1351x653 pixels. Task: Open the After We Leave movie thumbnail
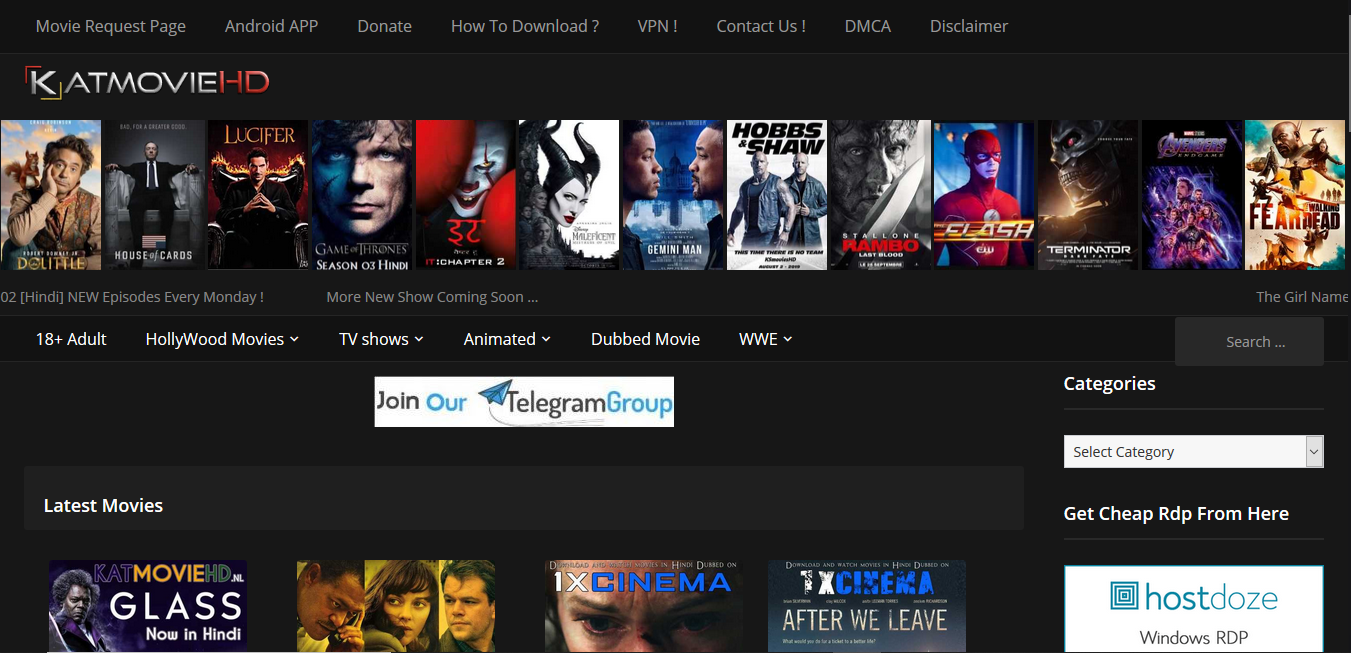(867, 606)
